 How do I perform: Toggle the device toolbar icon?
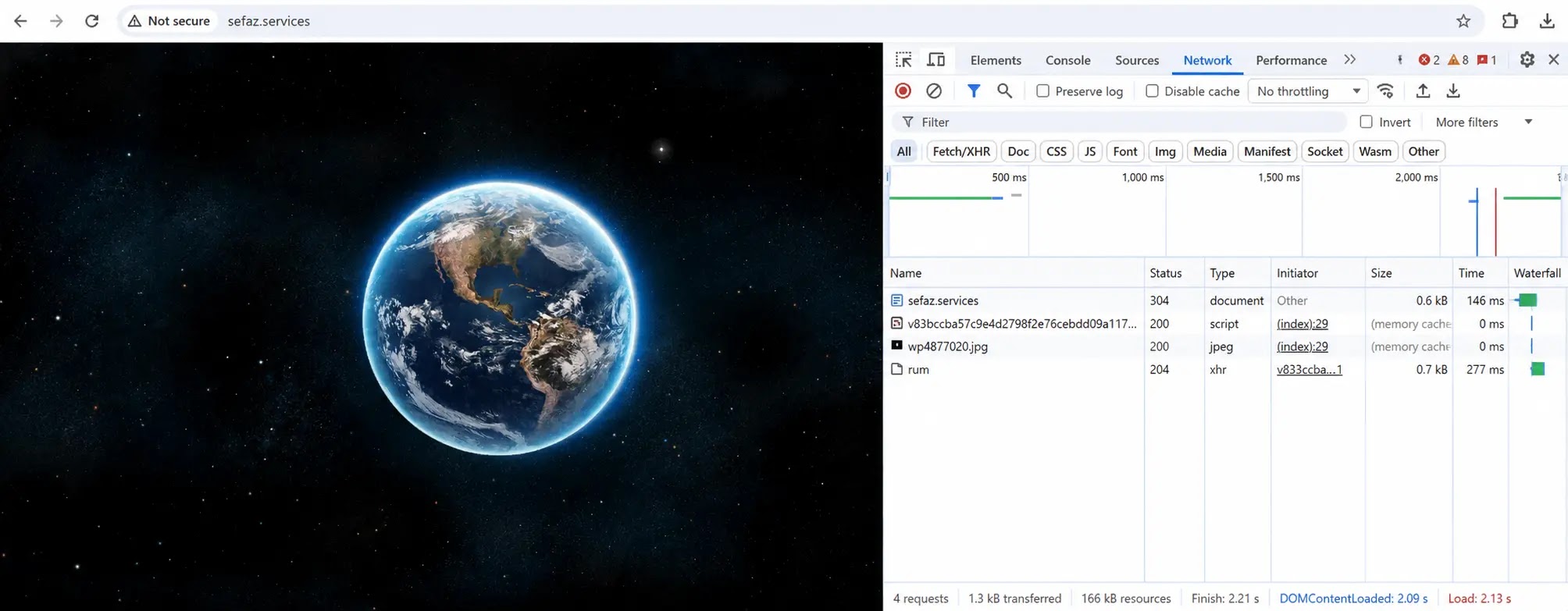(x=935, y=60)
